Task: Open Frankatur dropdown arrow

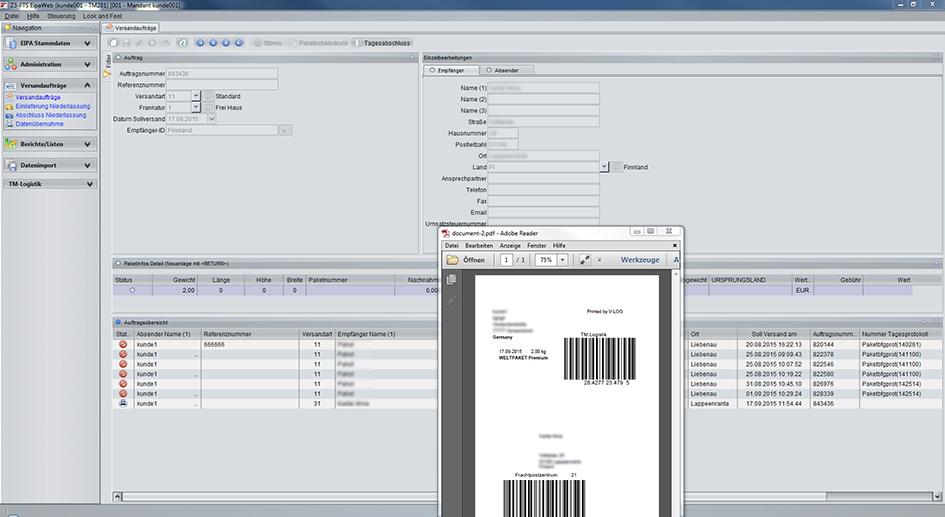Action: 196,107
